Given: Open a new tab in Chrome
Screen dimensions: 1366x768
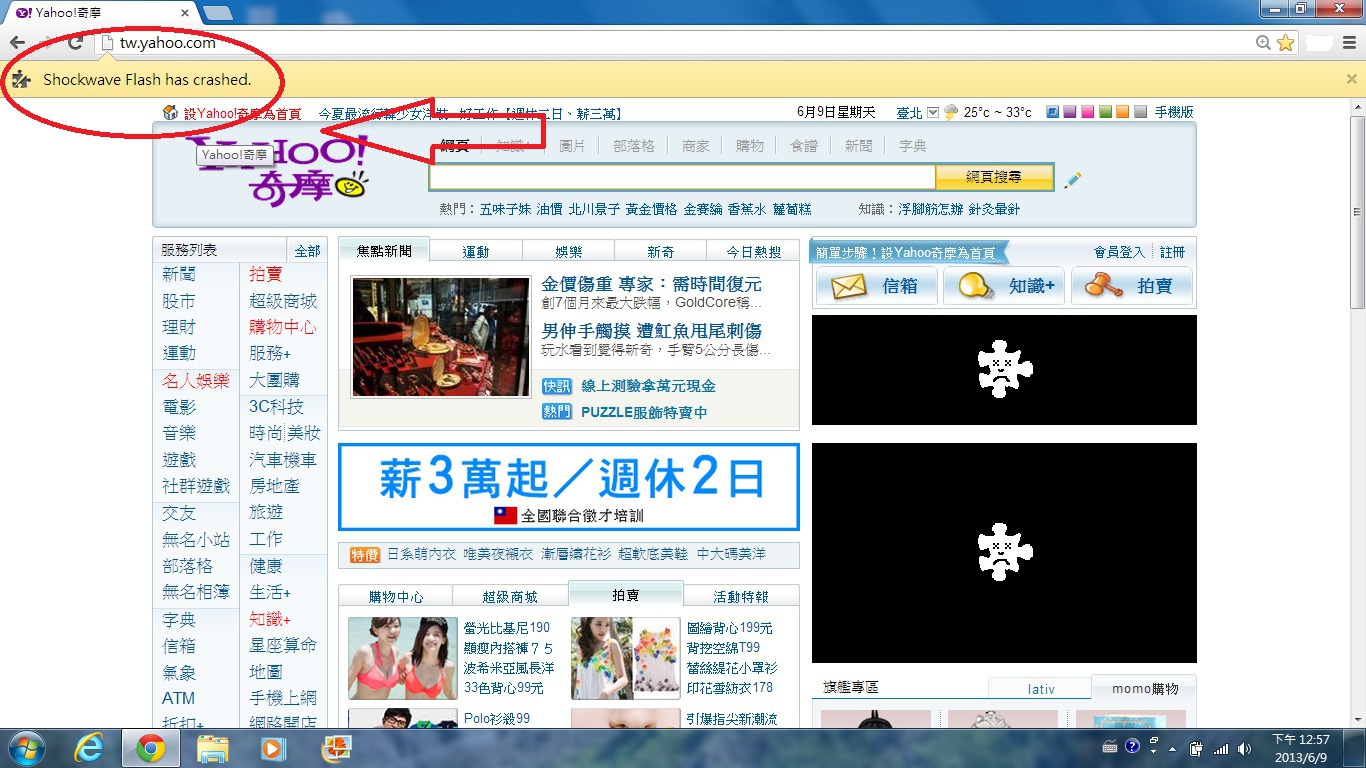Looking at the screenshot, I should [x=218, y=13].
